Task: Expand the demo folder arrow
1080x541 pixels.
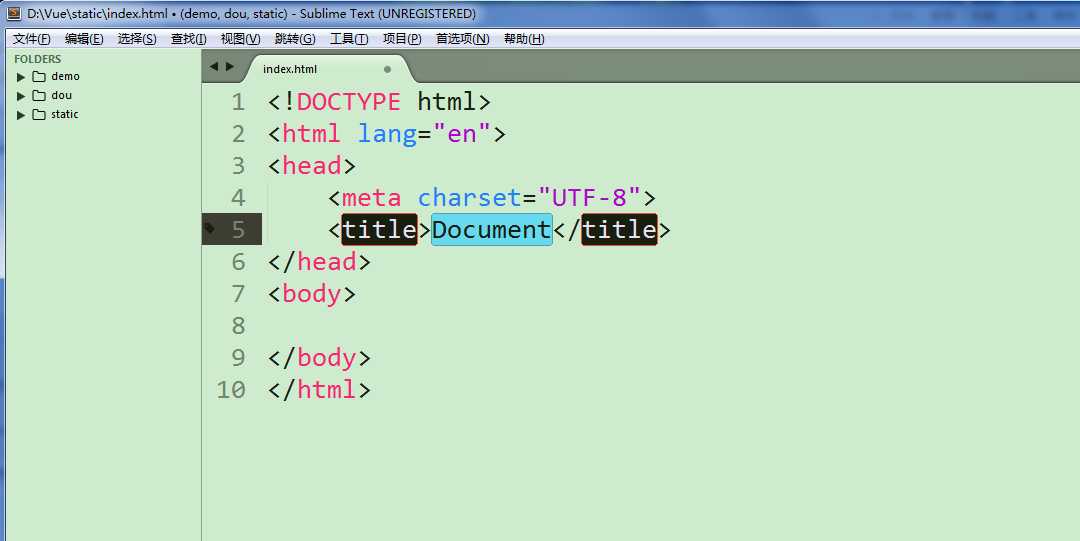Action: click(21, 76)
